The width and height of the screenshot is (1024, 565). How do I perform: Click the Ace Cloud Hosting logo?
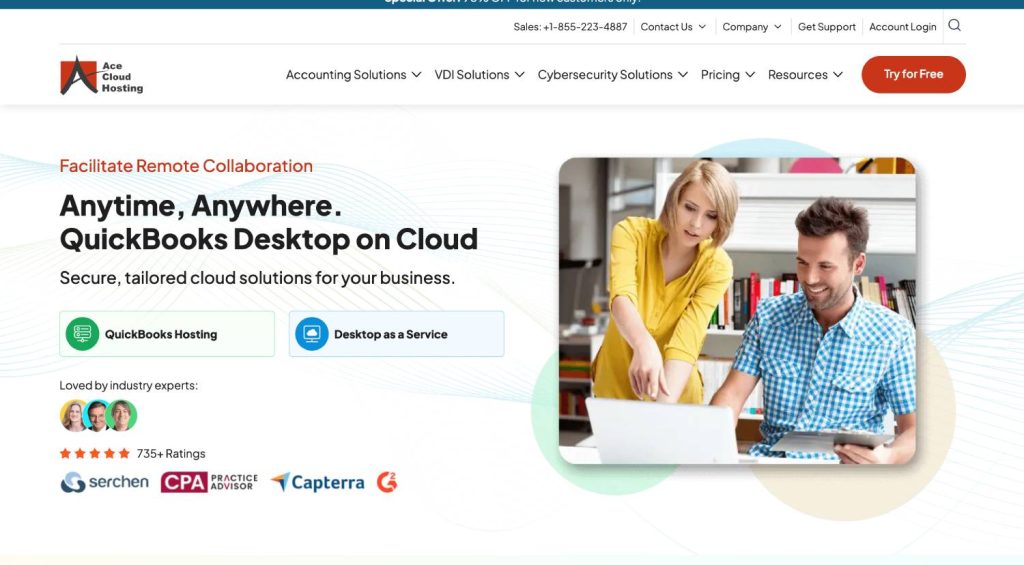click(x=101, y=75)
